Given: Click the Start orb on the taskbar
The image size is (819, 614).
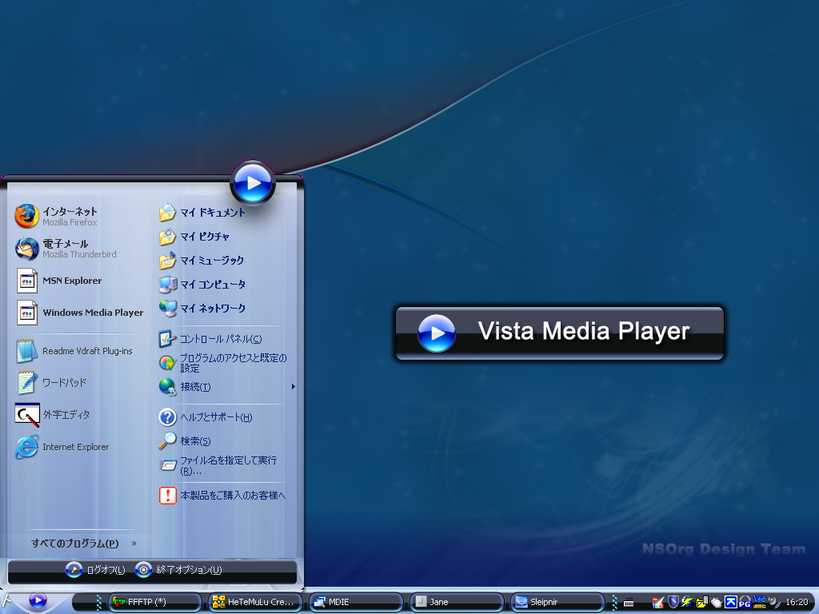Looking at the screenshot, I should (38, 600).
